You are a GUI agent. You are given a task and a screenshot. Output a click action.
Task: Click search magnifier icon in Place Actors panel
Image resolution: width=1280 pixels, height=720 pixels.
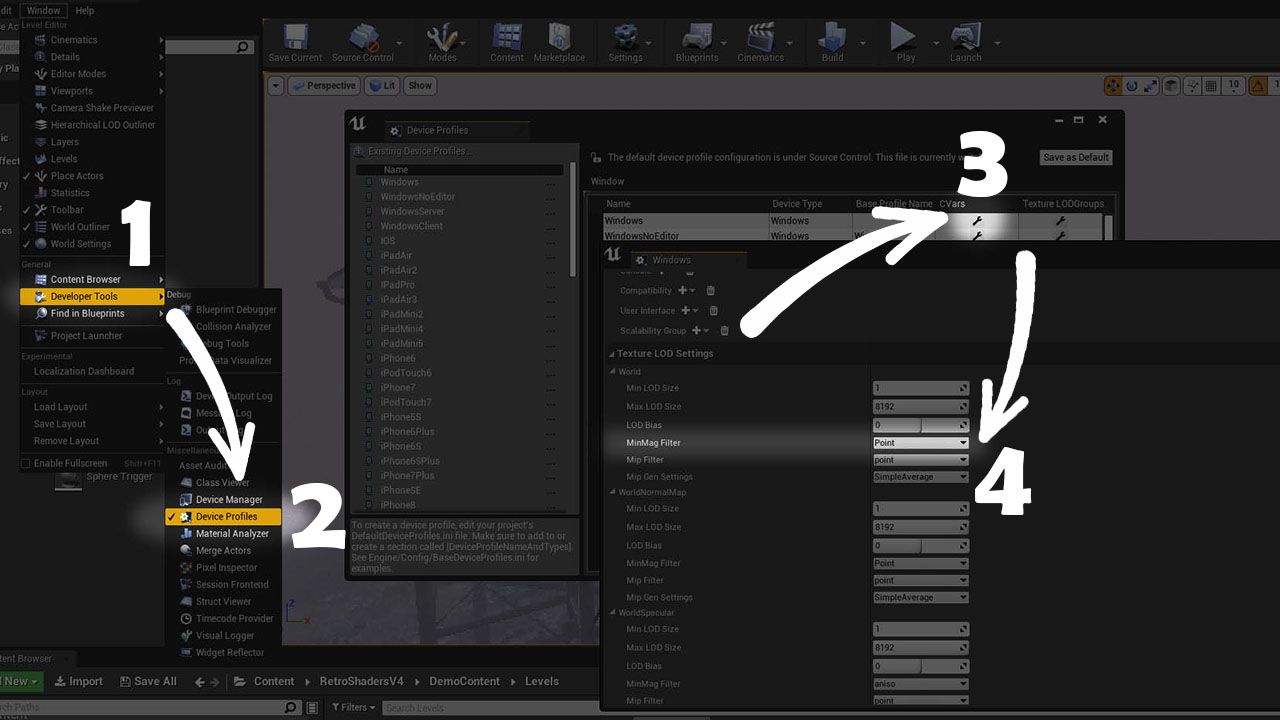click(x=242, y=47)
